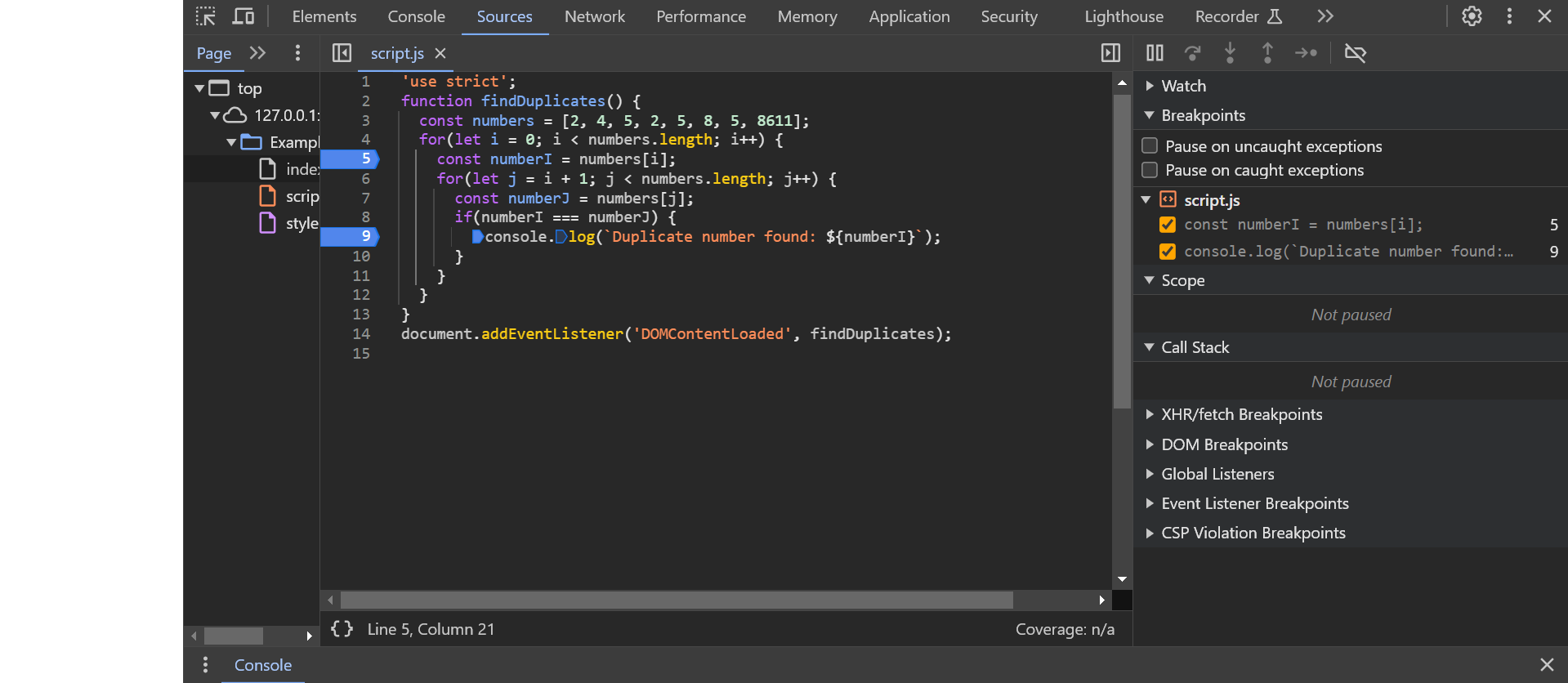Viewport: 1568px width, 683px height.
Task: Expand XHR/fetch Breakpoints section
Action: click(1150, 414)
